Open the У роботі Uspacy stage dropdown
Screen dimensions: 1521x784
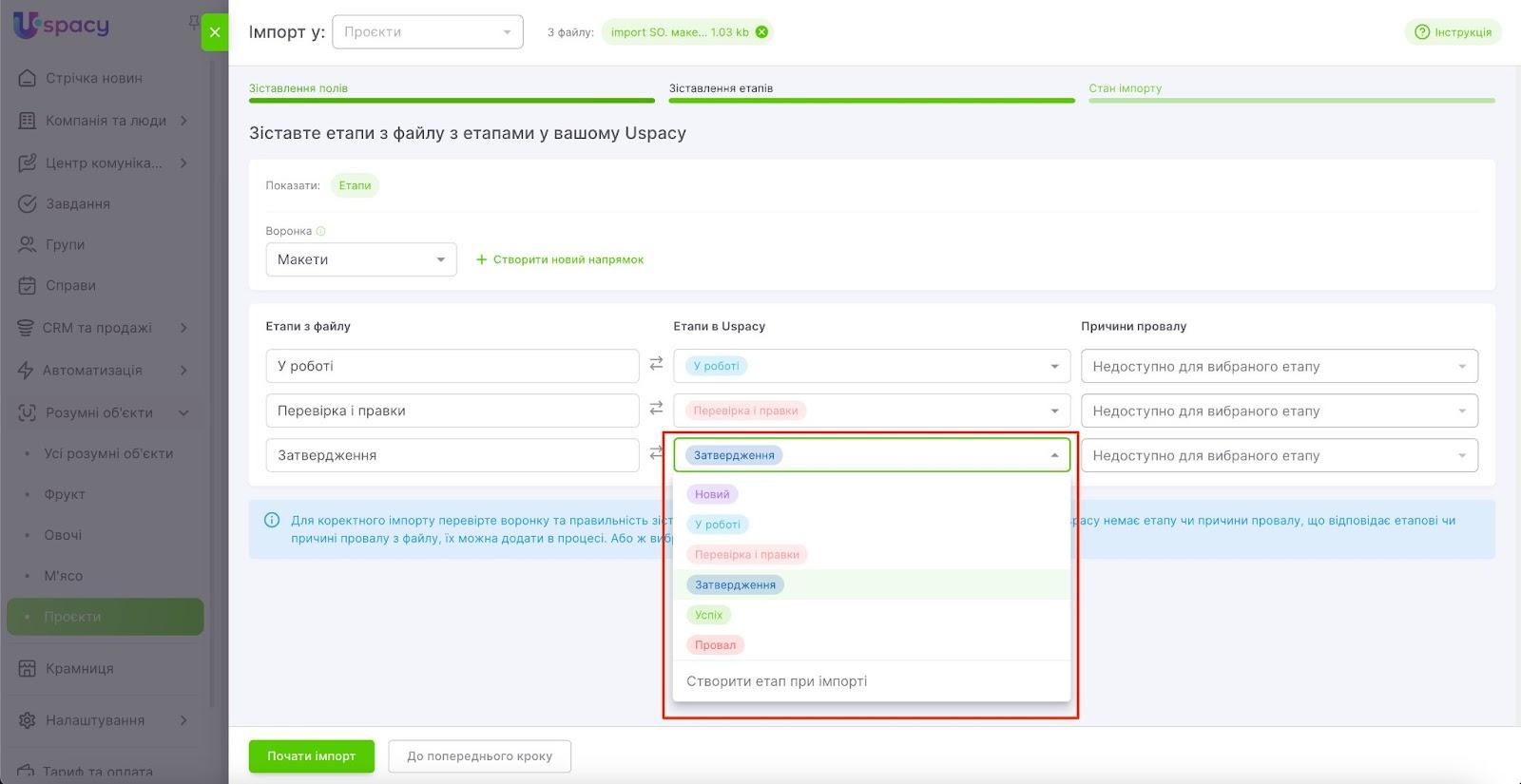pos(871,366)
